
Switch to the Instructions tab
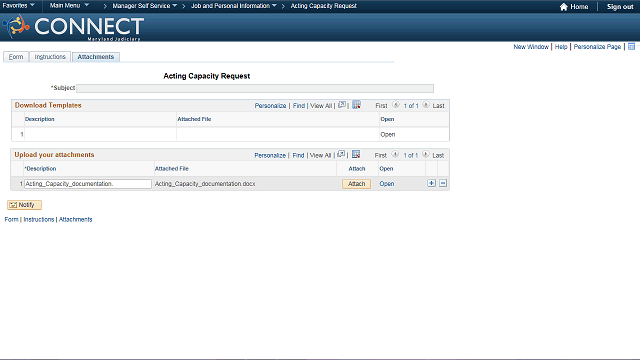click(50, 57)
